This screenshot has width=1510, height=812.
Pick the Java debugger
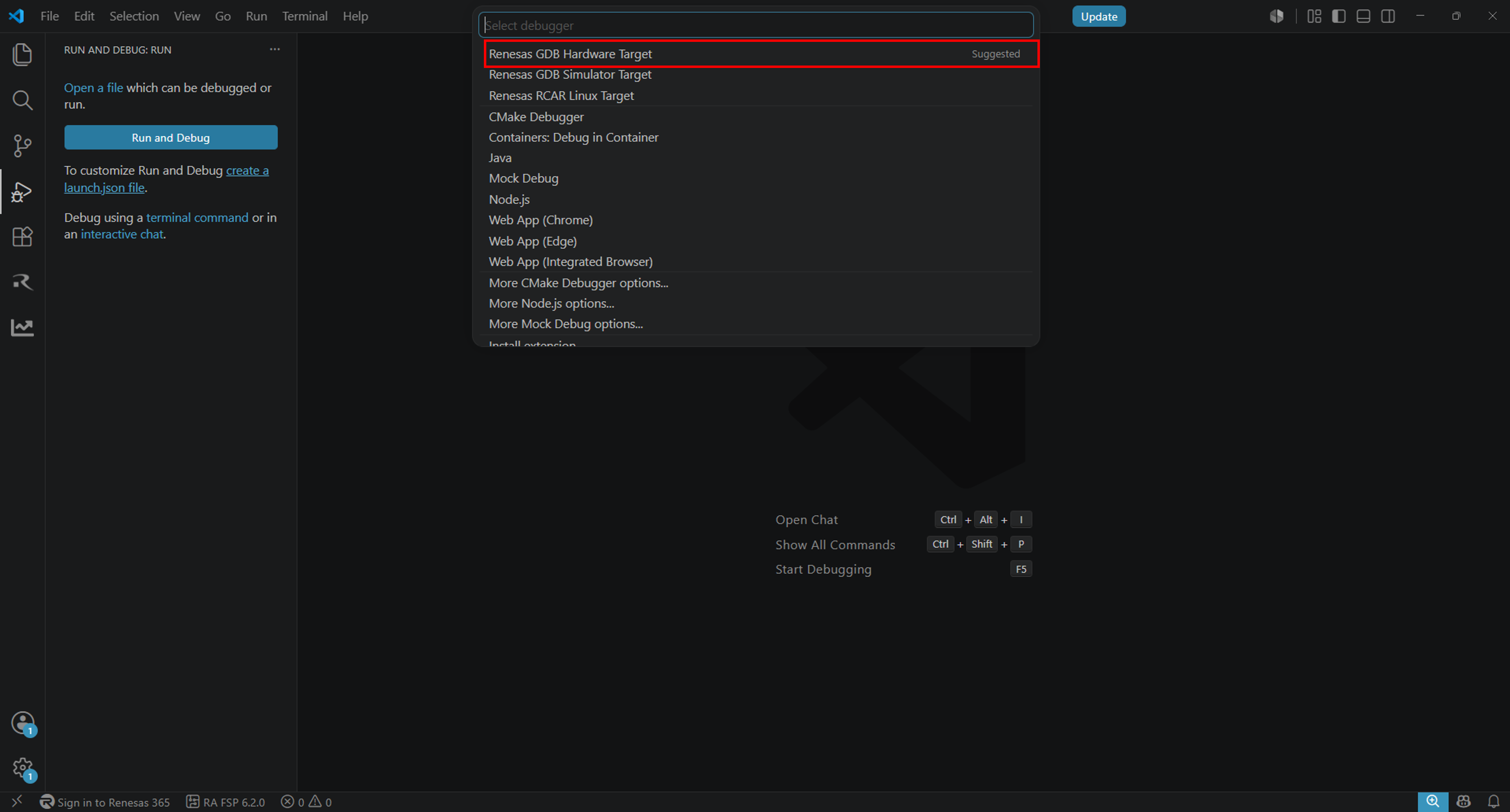click(x=756, y=157)
